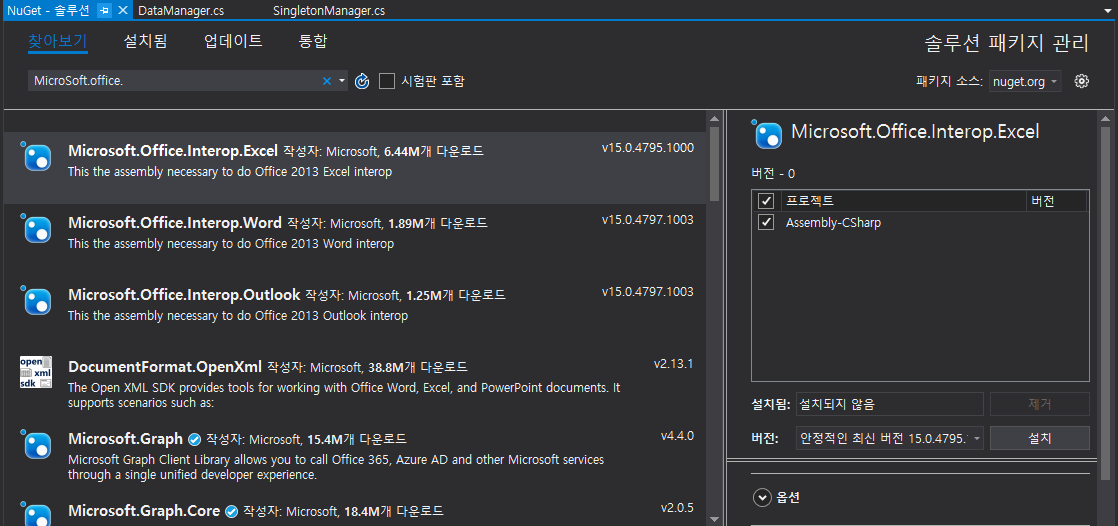Click Microsoft.Graph package icon
The width and height of the screenshot is (1118, 526).
pos(37,444)
